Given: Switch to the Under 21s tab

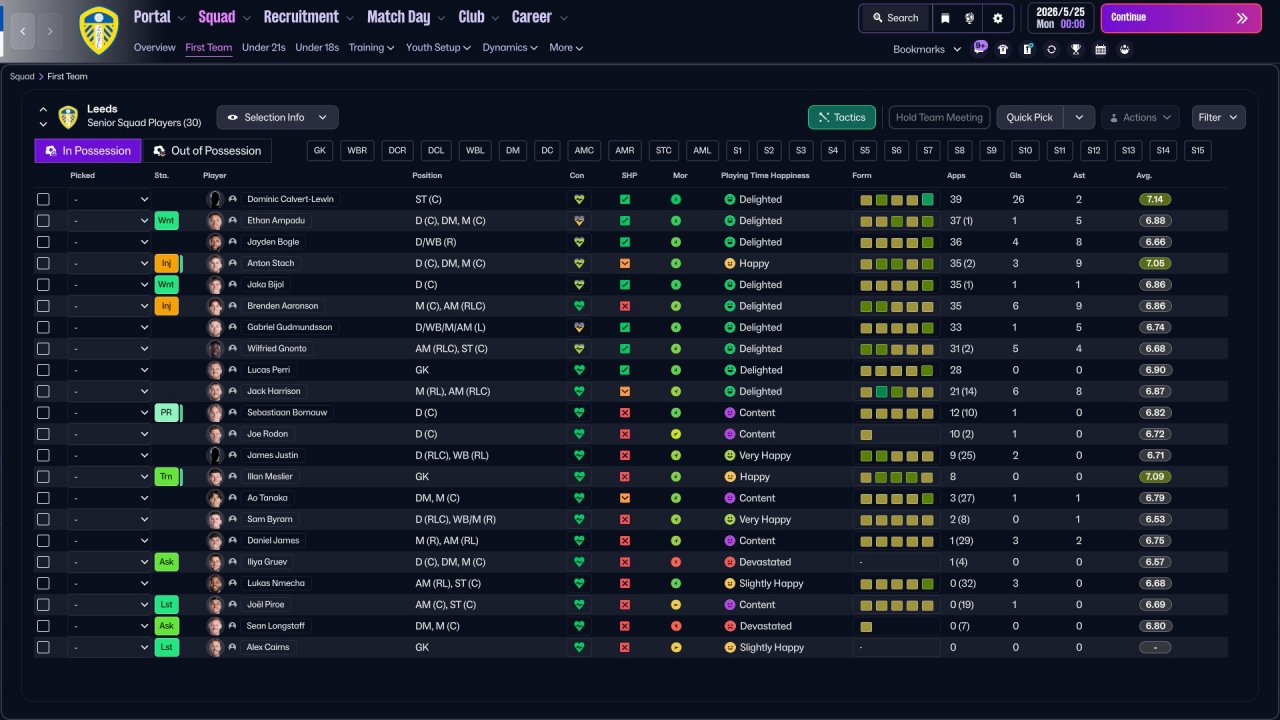Looking at the screenshot, I should pos(264,47).
